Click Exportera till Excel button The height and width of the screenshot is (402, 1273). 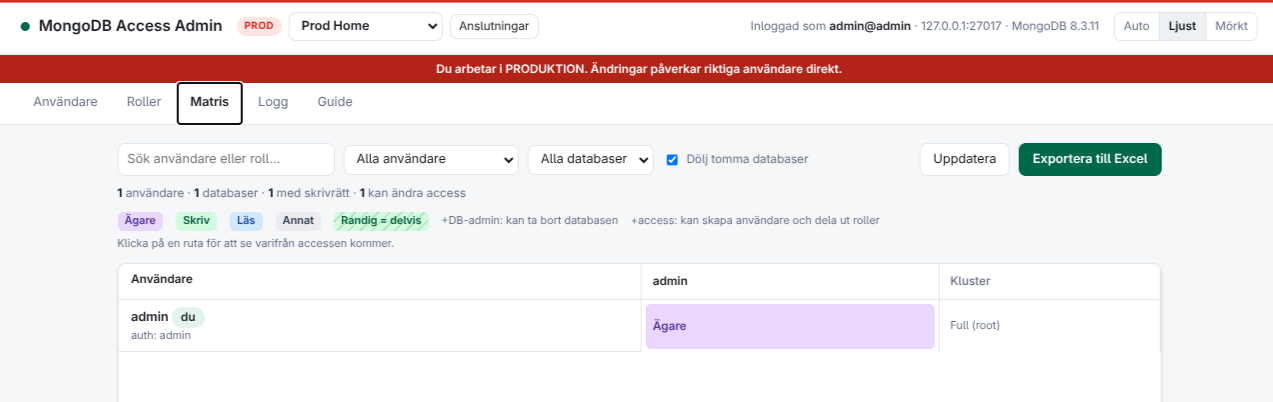point(1090,159)
